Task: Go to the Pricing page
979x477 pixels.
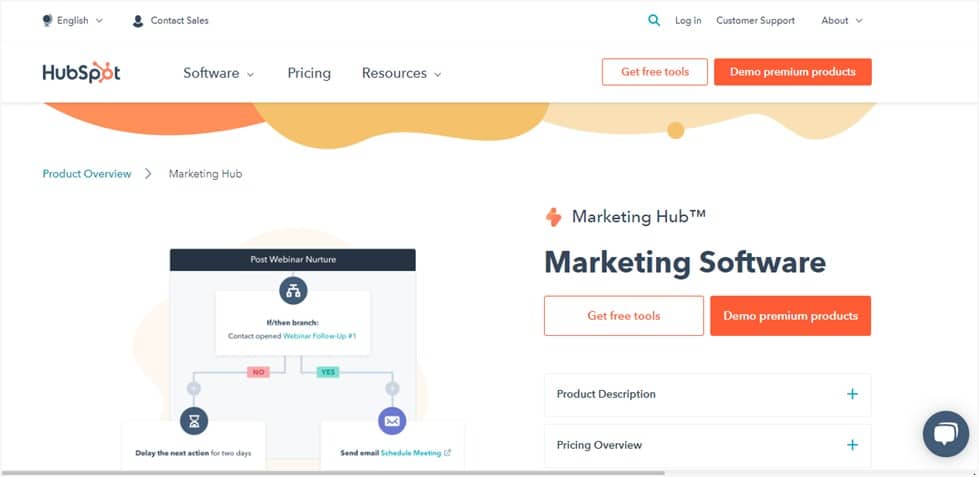Action: [x=308, y=73]
